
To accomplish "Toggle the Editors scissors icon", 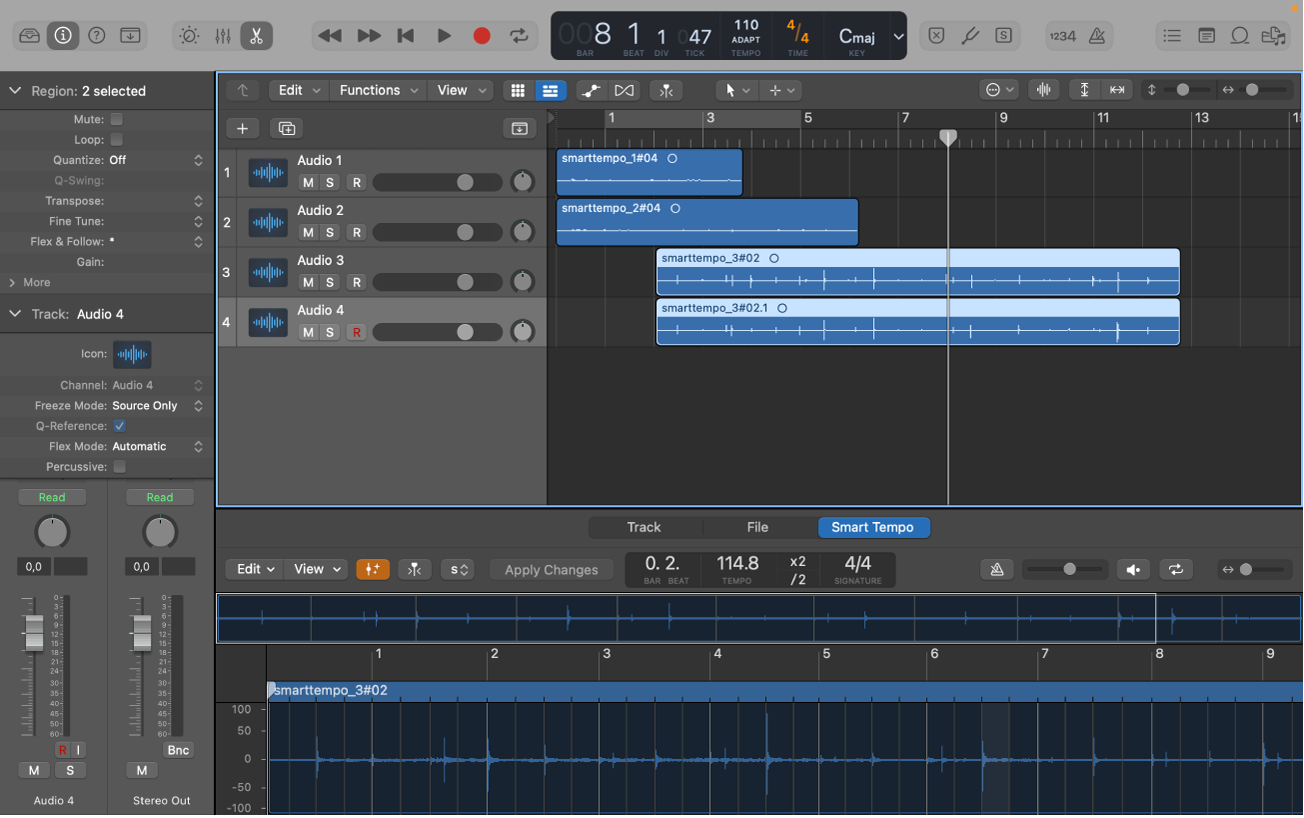I will (256, 36).
